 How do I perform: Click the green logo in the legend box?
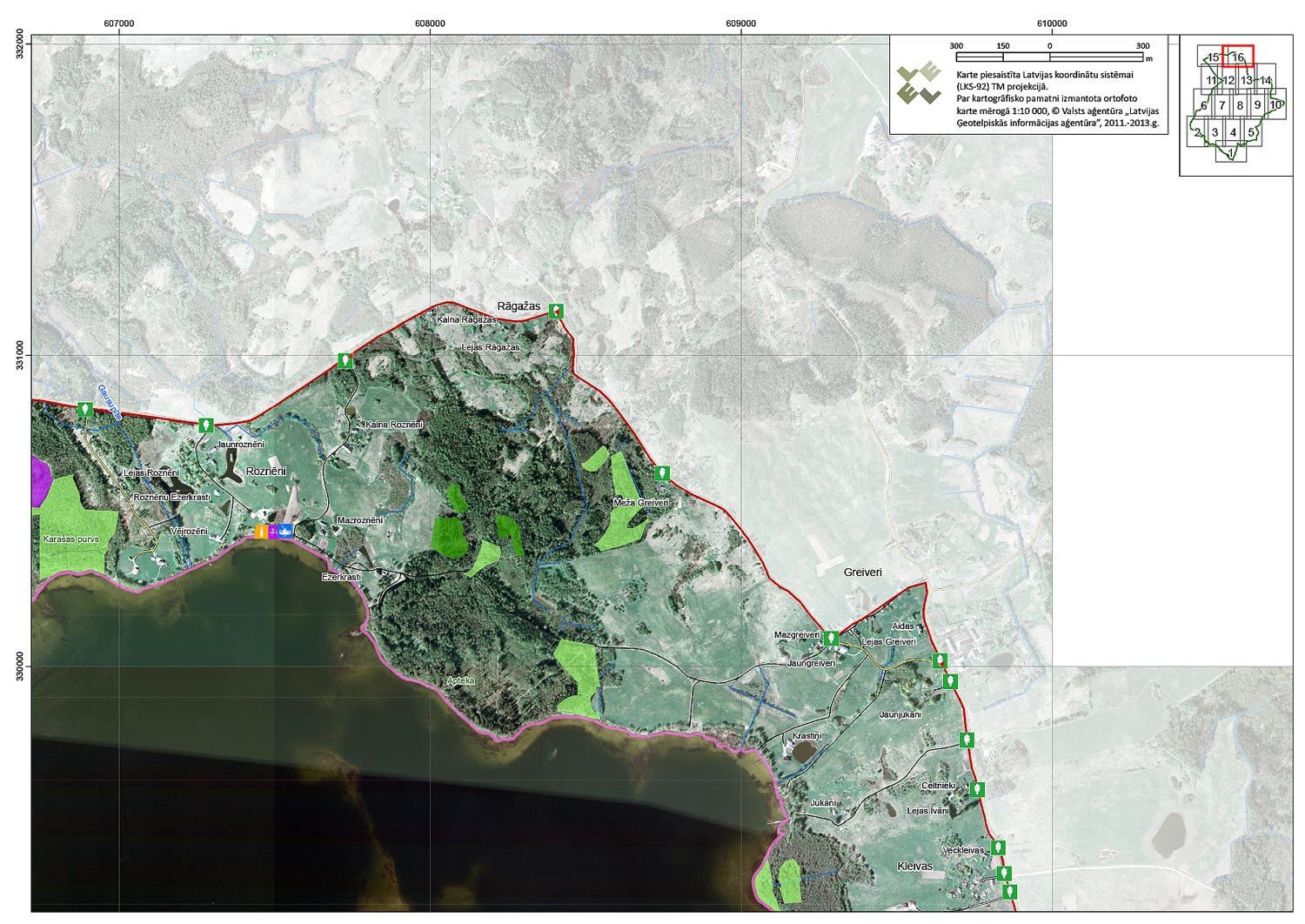tap(919, 84)
